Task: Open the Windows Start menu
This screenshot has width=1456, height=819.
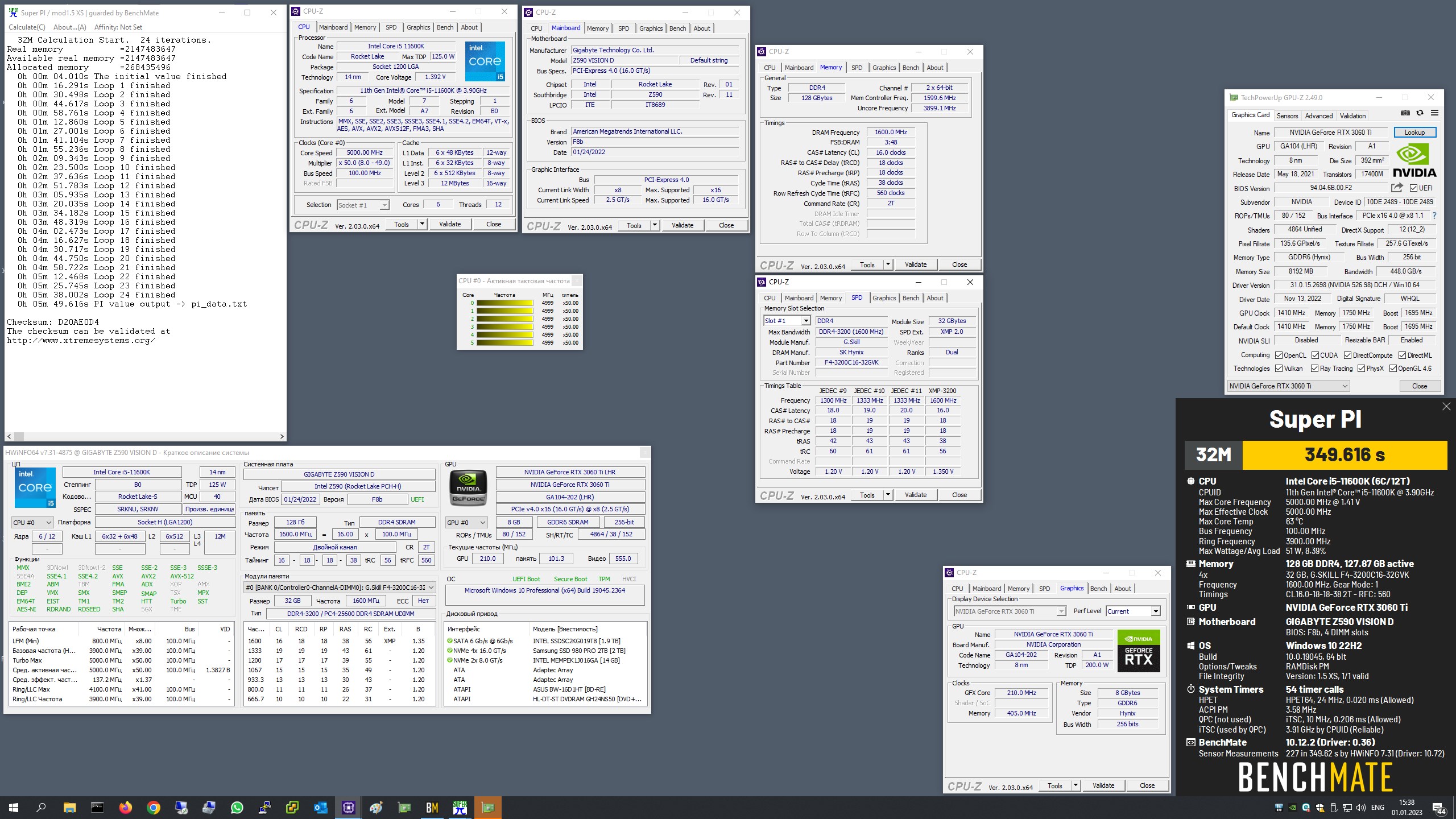Action: [14, 807]
